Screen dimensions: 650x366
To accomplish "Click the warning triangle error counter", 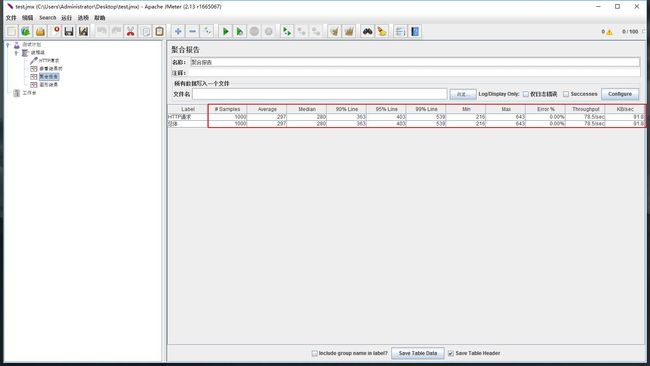I will [609, 32].
